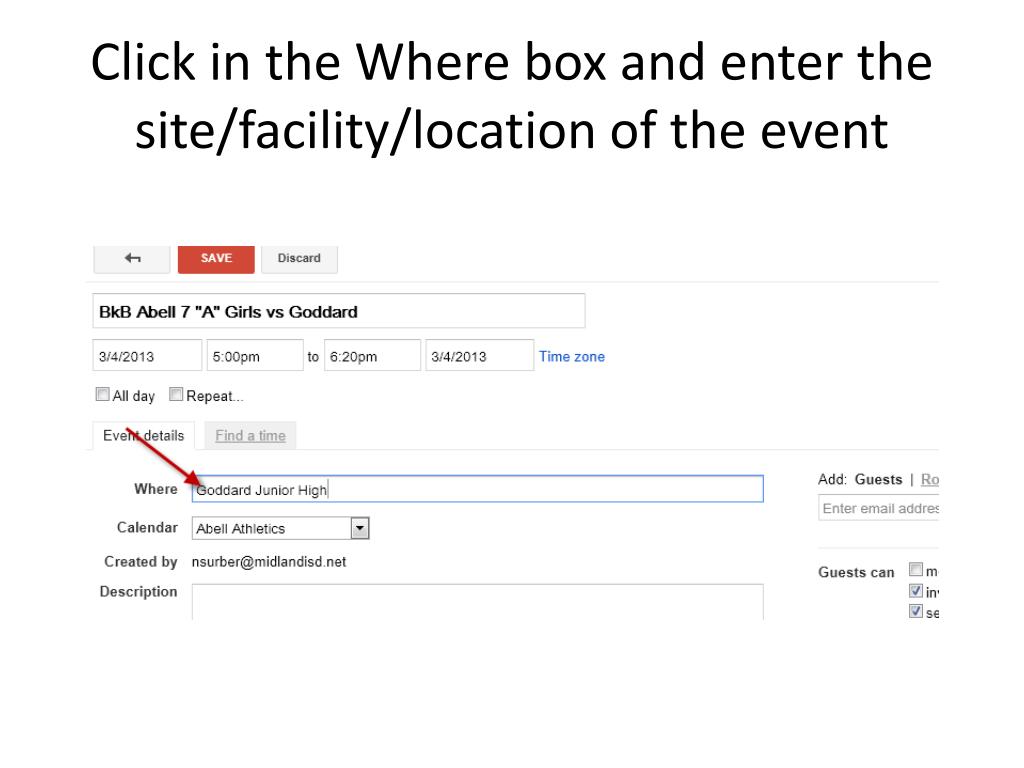Image resolution: width=1024 pixels, height=768 pixels.
Task: Click the Enter email address guest field
Action: tap(878, 508)
